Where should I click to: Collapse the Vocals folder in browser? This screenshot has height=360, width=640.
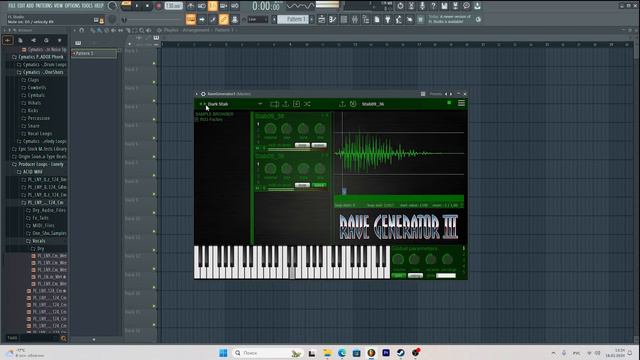pyautogui.click(x=36, y=241)
